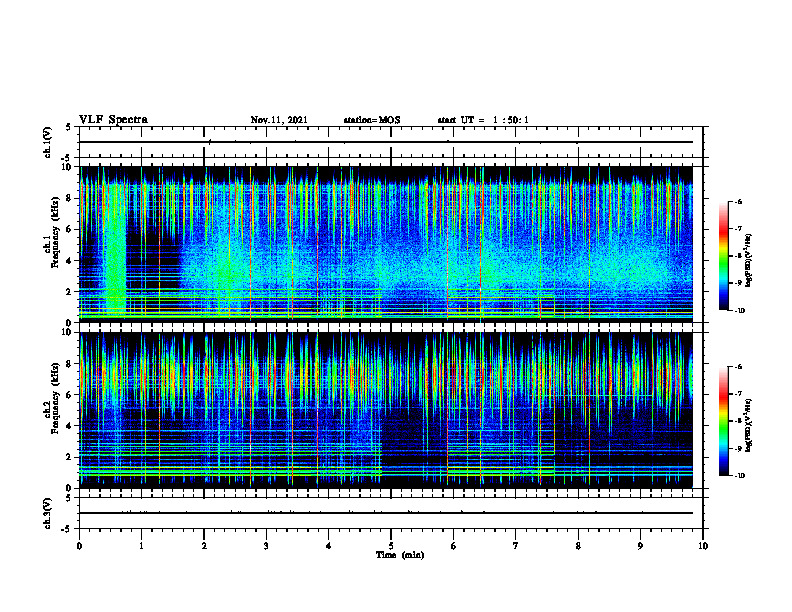Click the "-8" tick on ch.2 colorbar
The width and height of the screenshot is (792, 612).
738,421
